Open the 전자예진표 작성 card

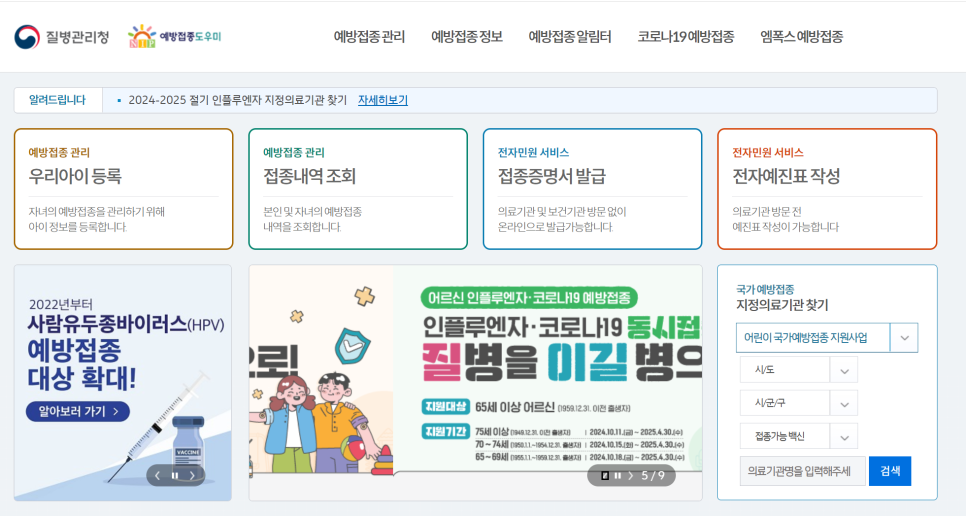(x=827, y=189)
